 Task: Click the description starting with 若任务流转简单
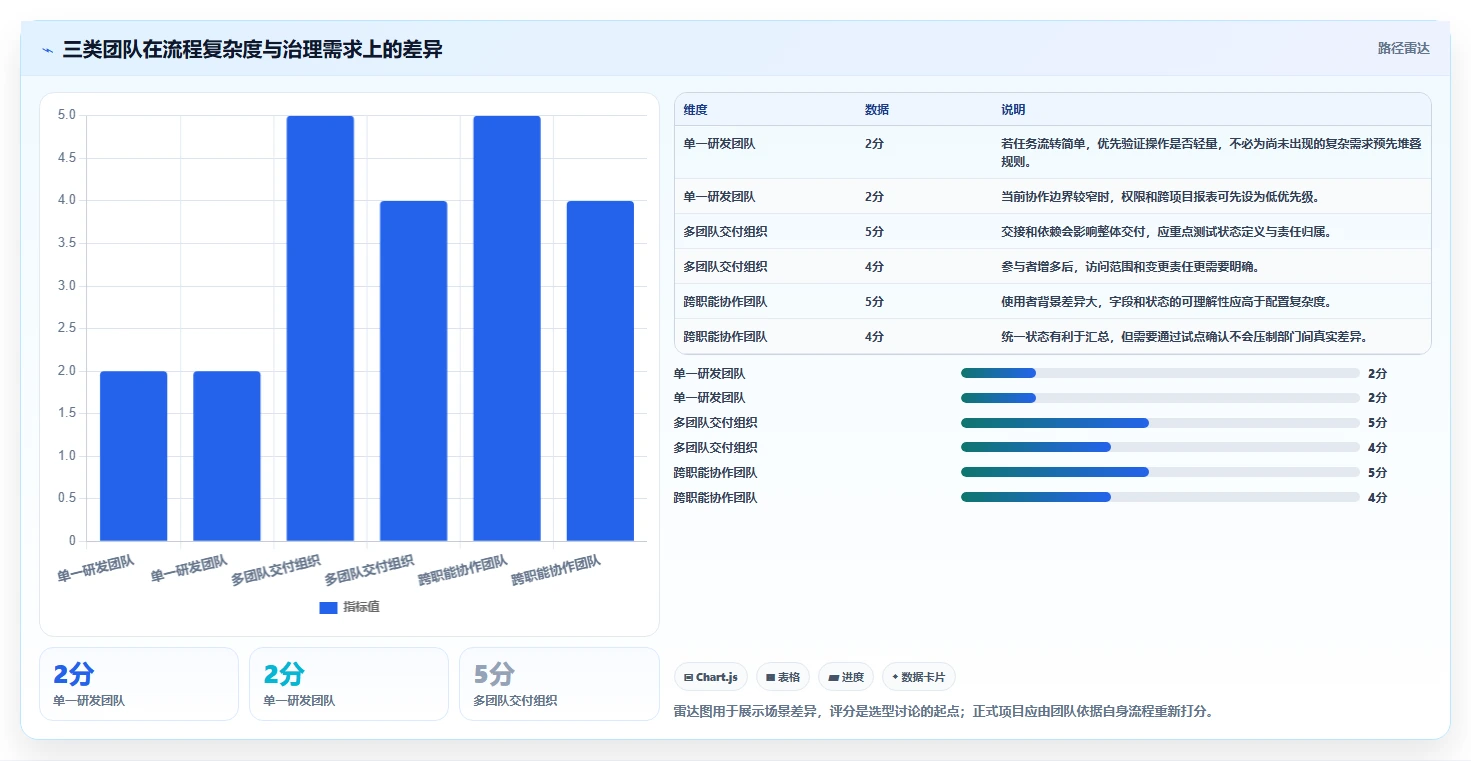1211,152
